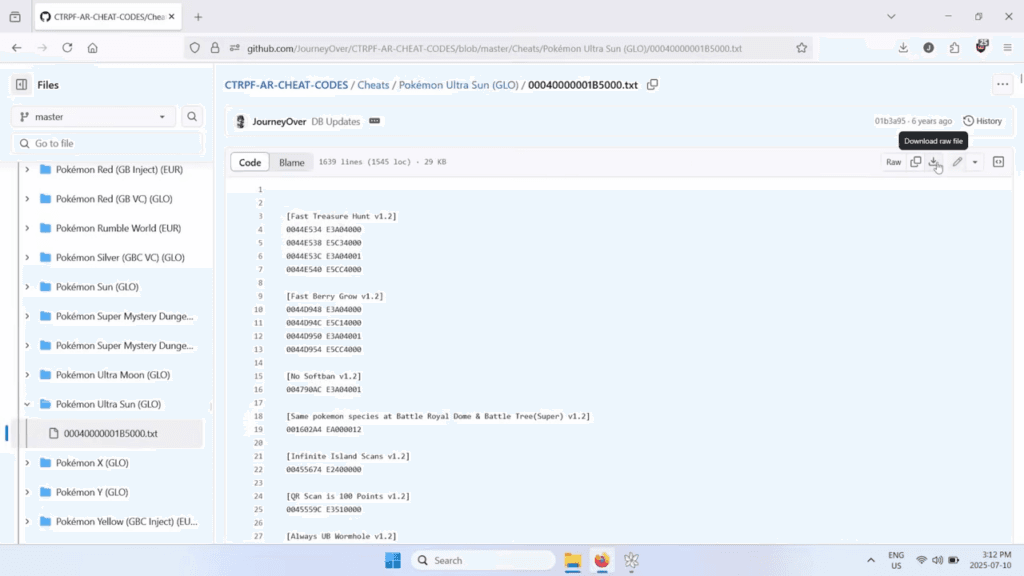The height and width of the screenshot is (576, 1024).
Task: Select 00040000001B5000.txt in file tree
Action: tap(111, 434)
